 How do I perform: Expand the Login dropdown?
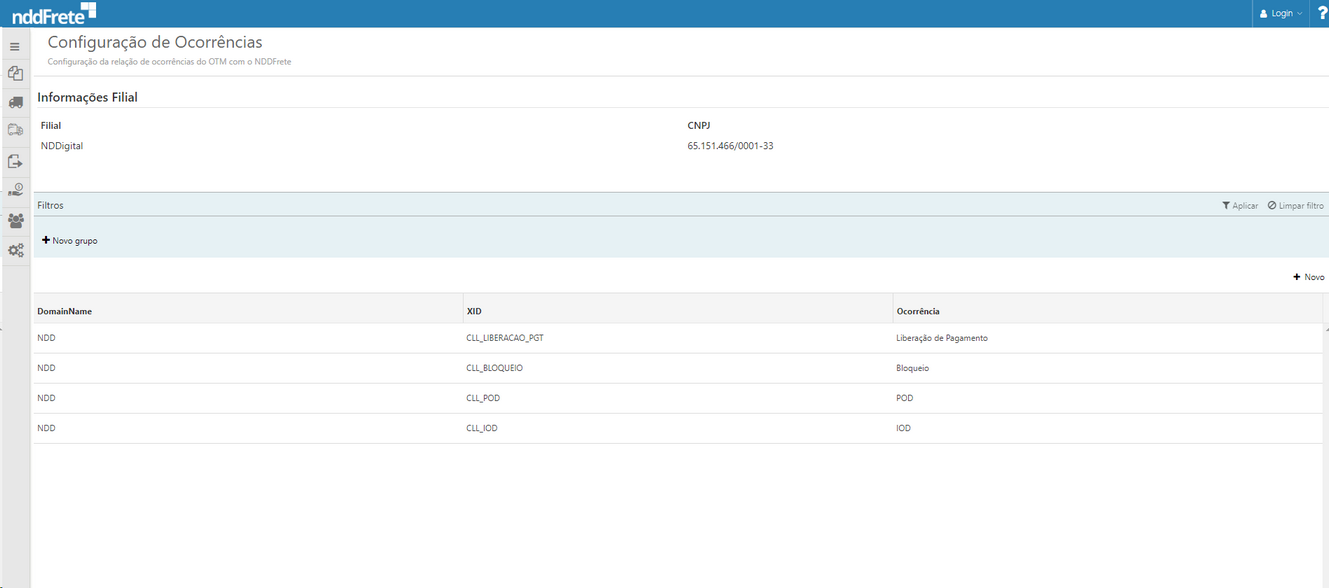[x=1281, y=14]
